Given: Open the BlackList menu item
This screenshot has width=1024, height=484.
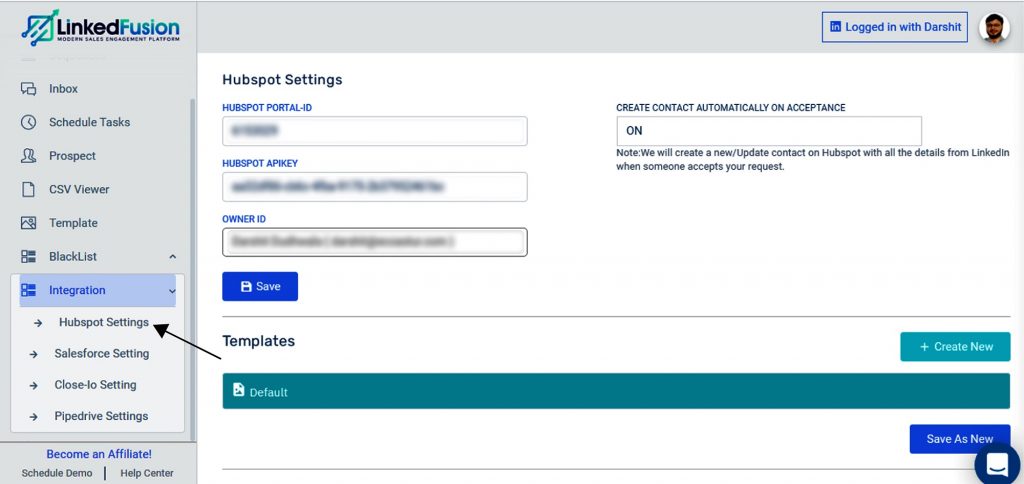Looking at the screenshot, I should (x=73, y=257).
